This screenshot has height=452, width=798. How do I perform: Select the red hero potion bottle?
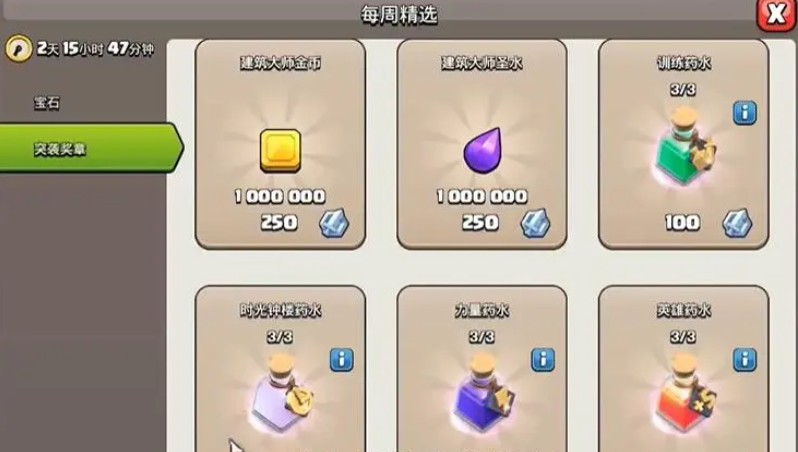coord(683,395)
